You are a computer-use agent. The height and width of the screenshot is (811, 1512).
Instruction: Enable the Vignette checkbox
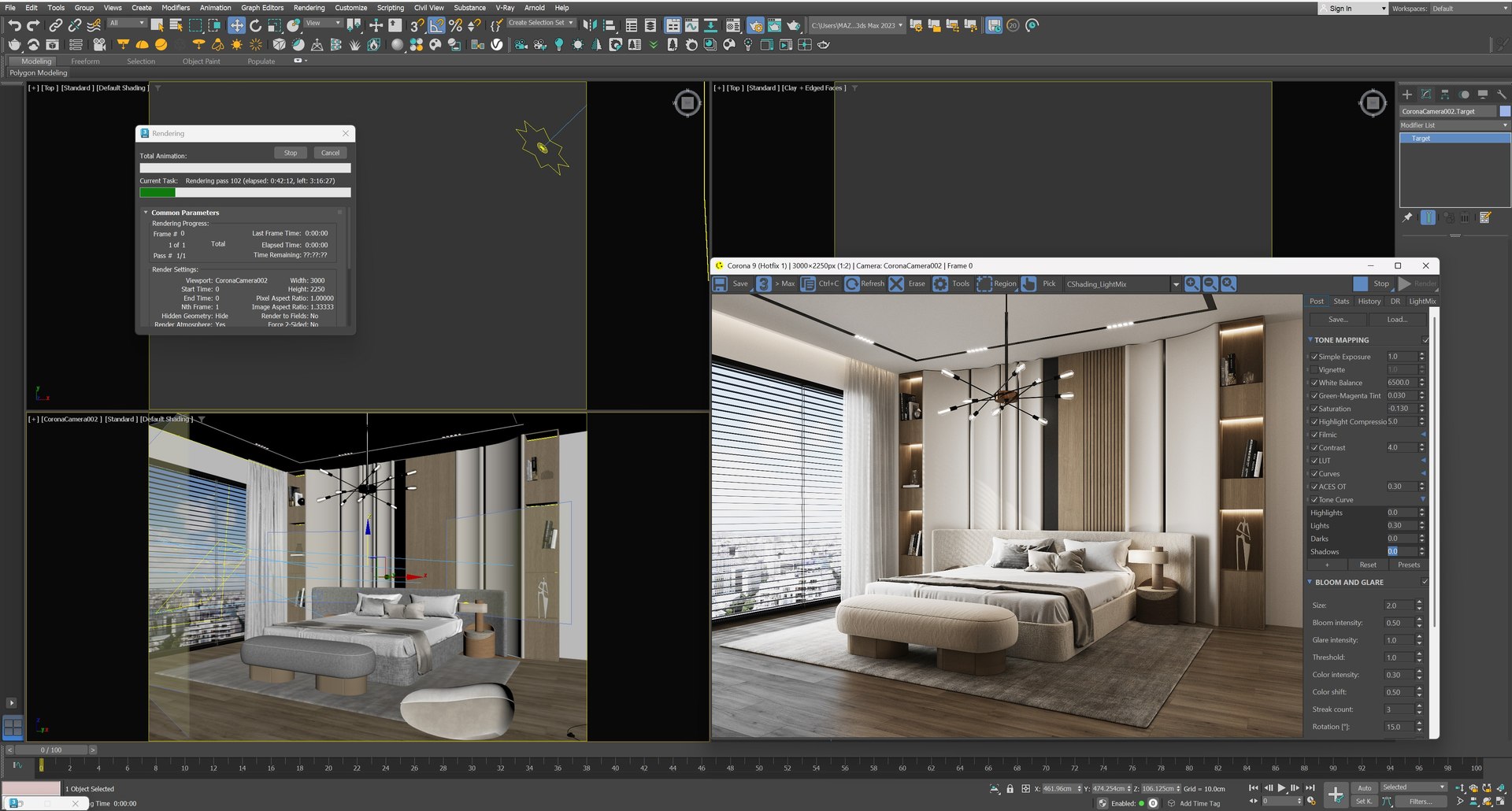[x=1314, y=370]
